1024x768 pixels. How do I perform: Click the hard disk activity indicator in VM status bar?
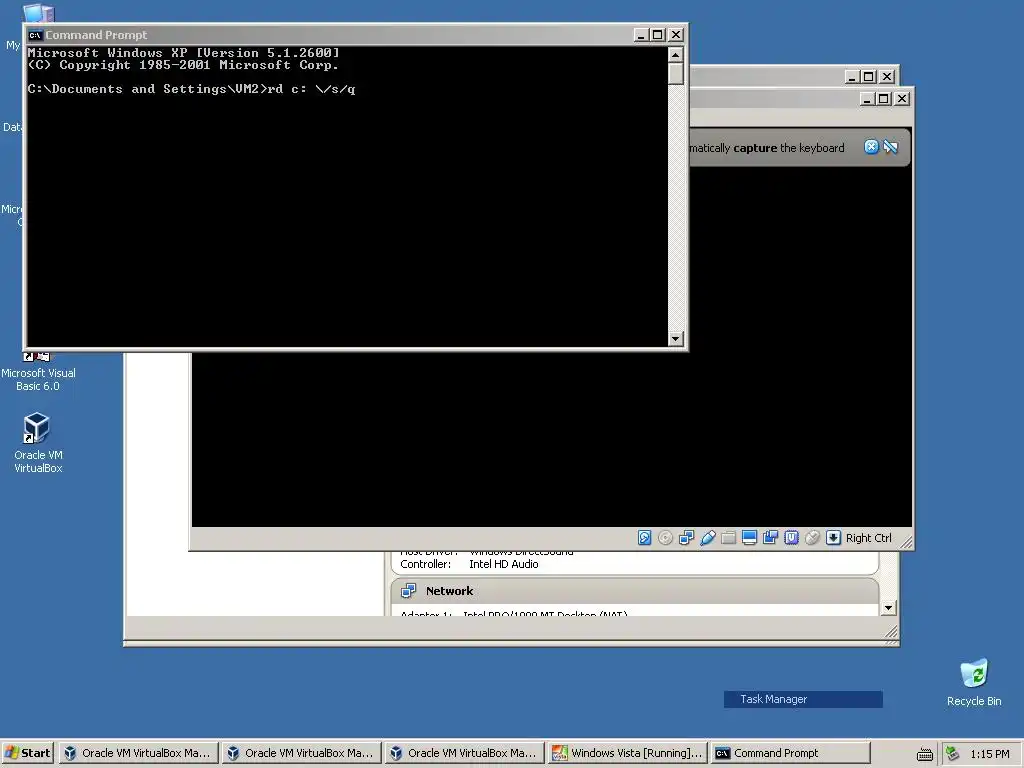pyautogui.click(x=644, y=537)
